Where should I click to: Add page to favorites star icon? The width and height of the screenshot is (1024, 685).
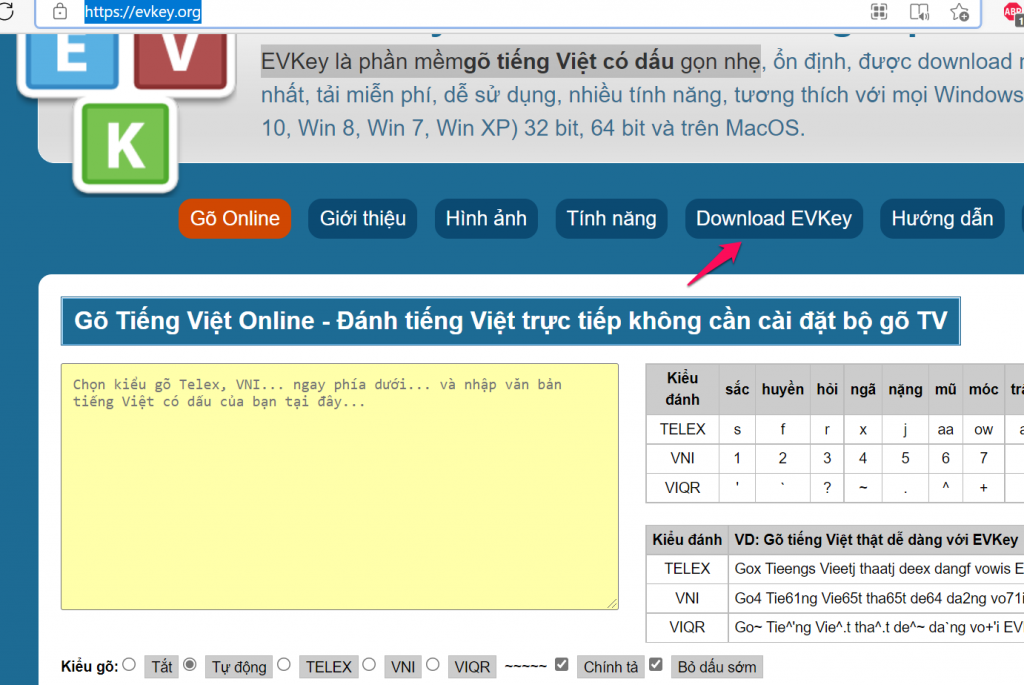959,12
